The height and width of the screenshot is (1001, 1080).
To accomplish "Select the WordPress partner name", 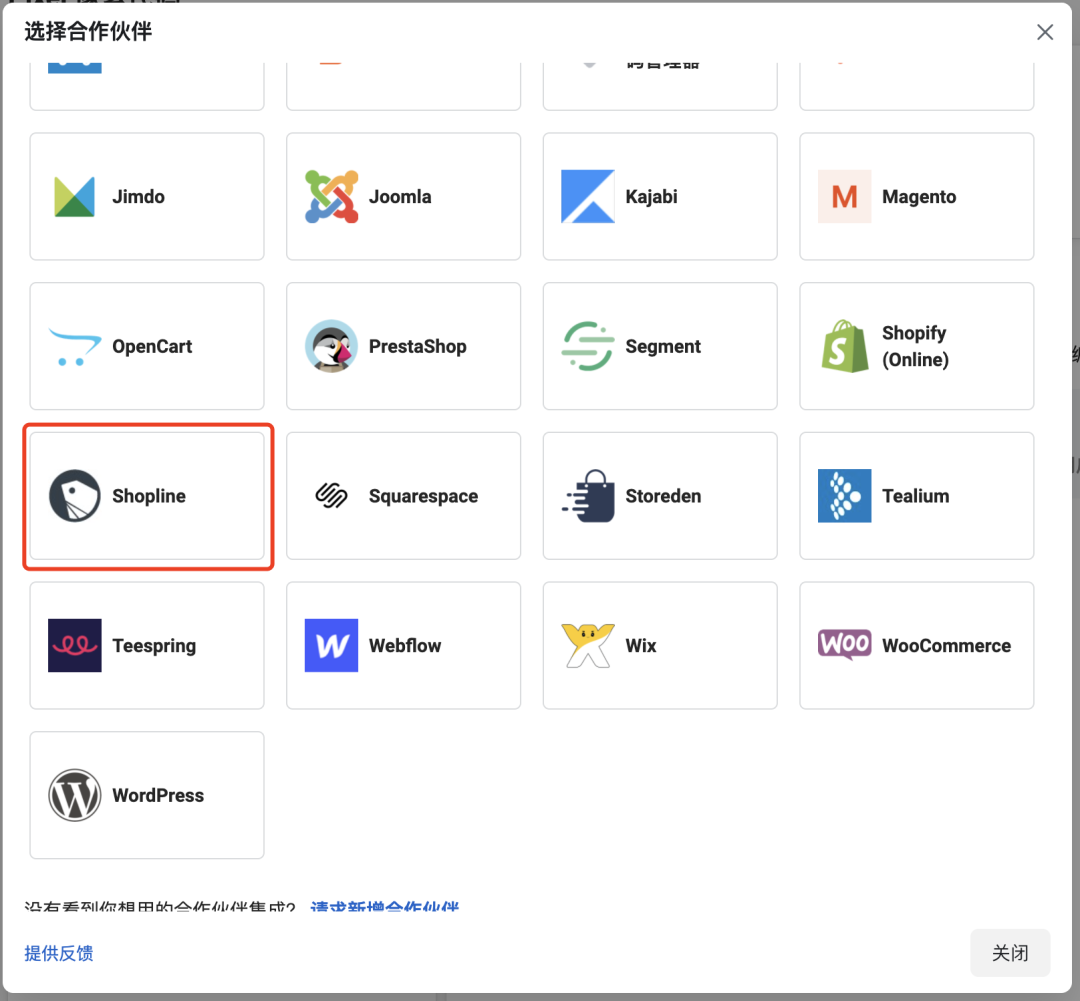I will click(x=158, y=795).
